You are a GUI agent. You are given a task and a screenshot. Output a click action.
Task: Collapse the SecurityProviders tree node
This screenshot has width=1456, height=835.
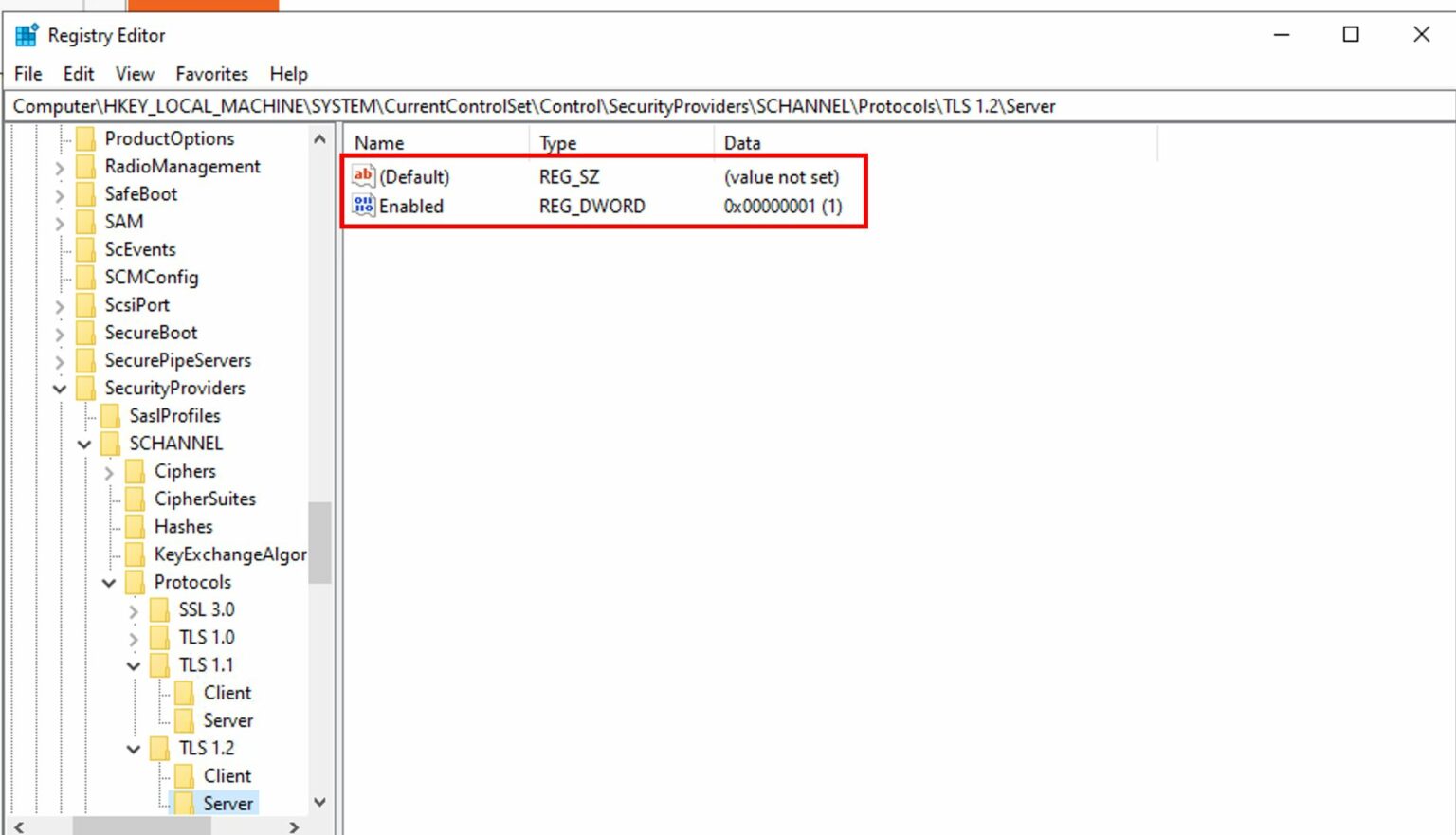click(59, 388)
